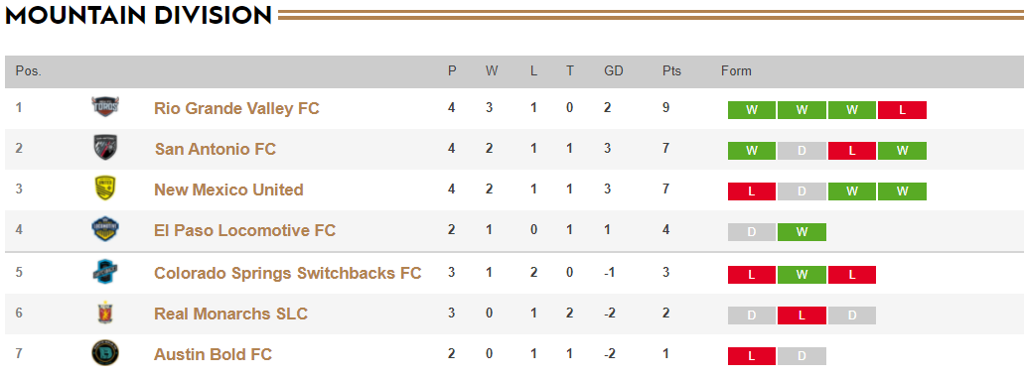The height and width of the screenshot is (378, 1024).
Task: Visit Colorado Springs Switchbacks FC team page
Action: pyautogui.click(x=287, y=273)
